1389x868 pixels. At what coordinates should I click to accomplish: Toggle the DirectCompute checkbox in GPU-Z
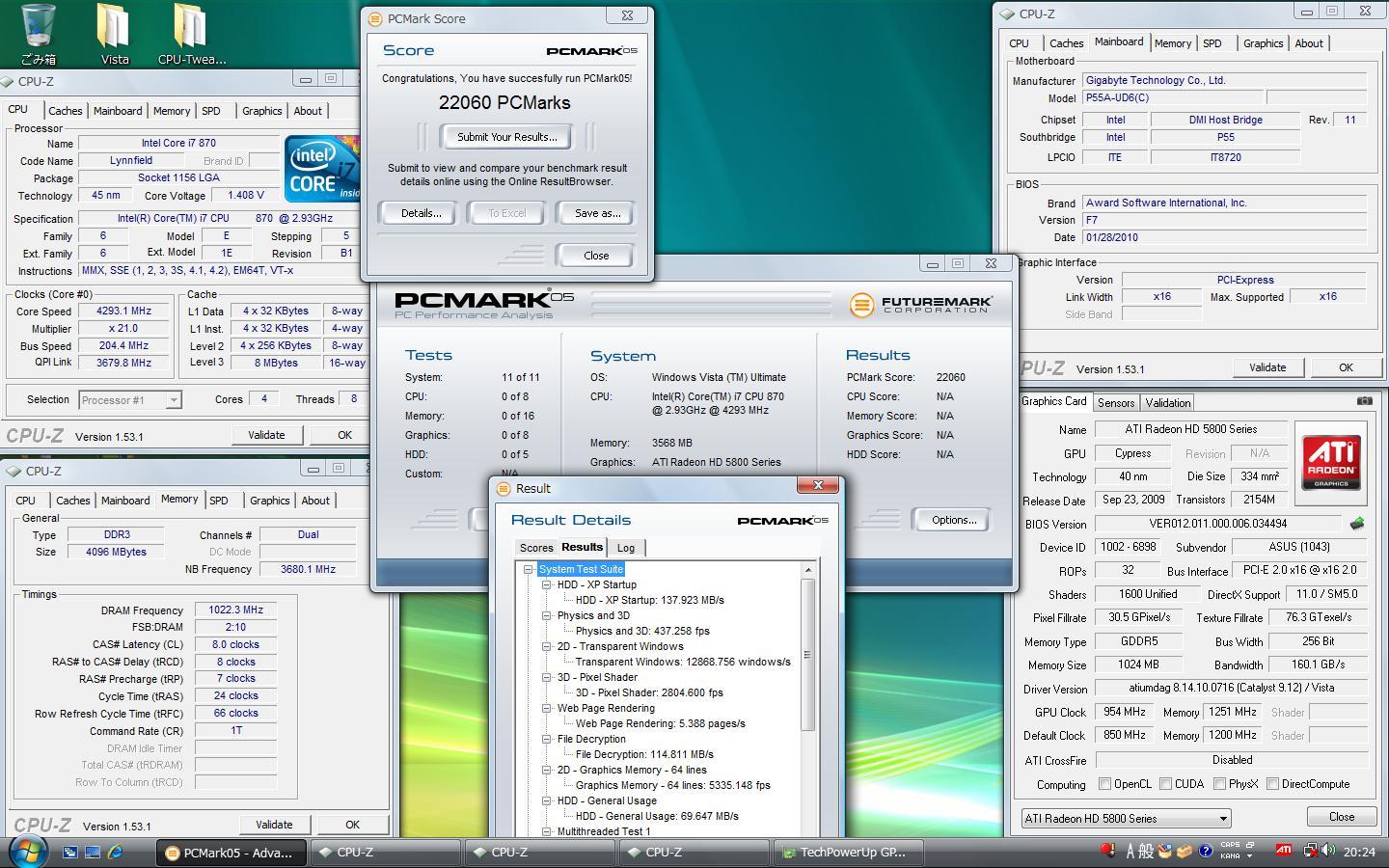tap(1272, 784)
